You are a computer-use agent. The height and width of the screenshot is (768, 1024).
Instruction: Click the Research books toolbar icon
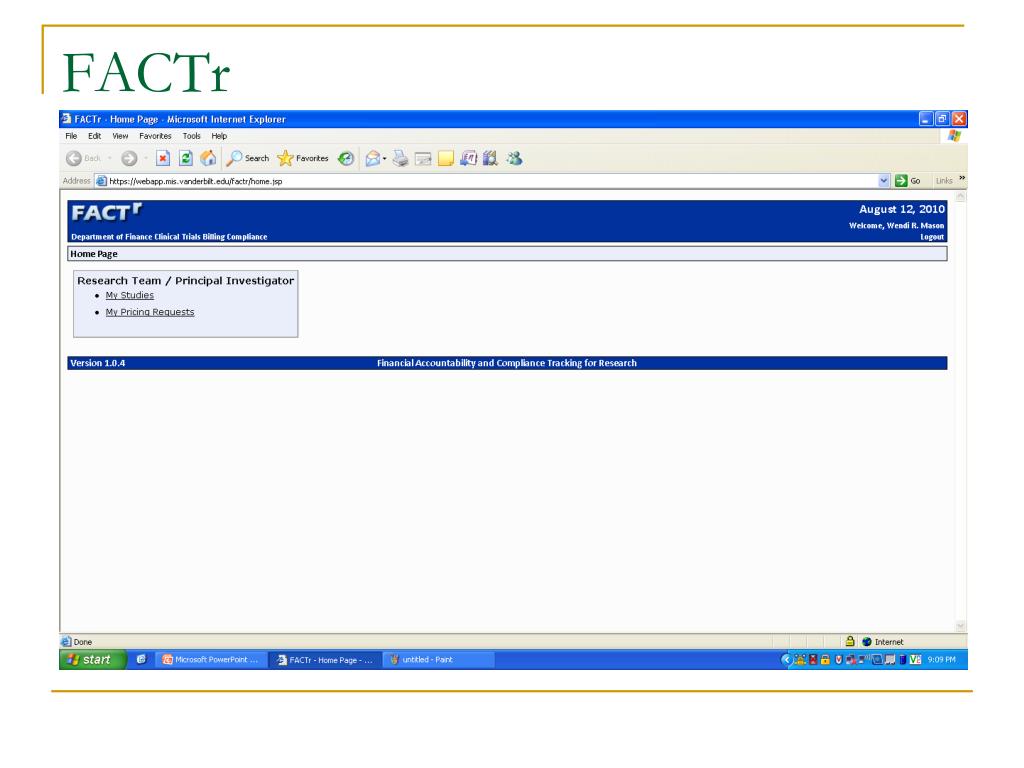(x=490, y=158)
